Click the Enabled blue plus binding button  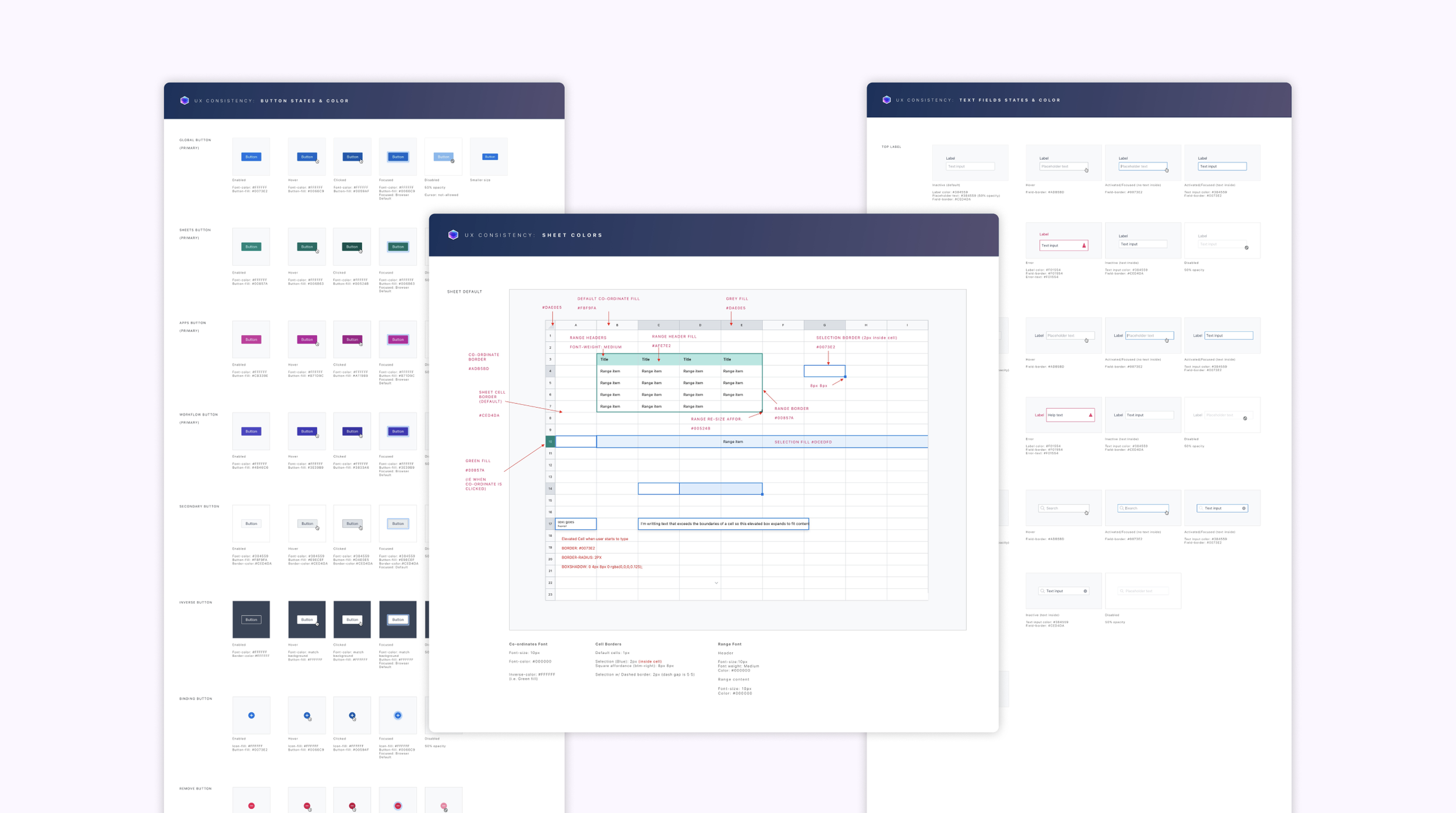pos(252,715)
